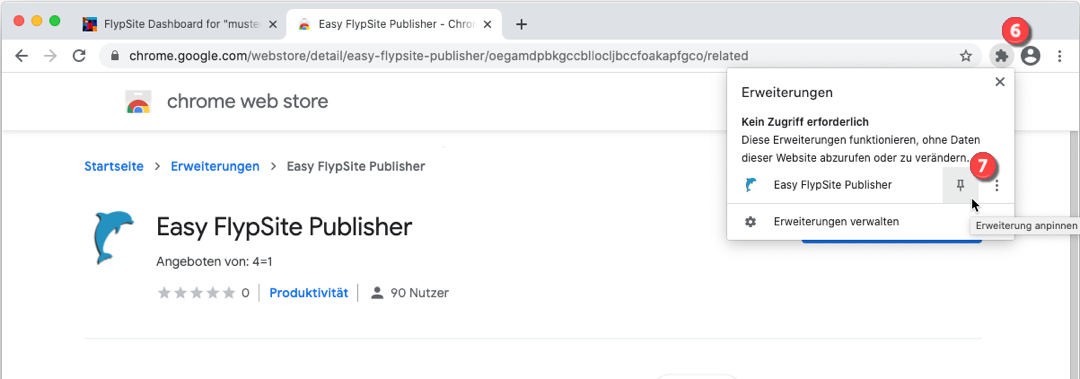1080x379 pixels.
Task: Open Chrome's three-dot main menu
Action: [x=1060, y=56]
